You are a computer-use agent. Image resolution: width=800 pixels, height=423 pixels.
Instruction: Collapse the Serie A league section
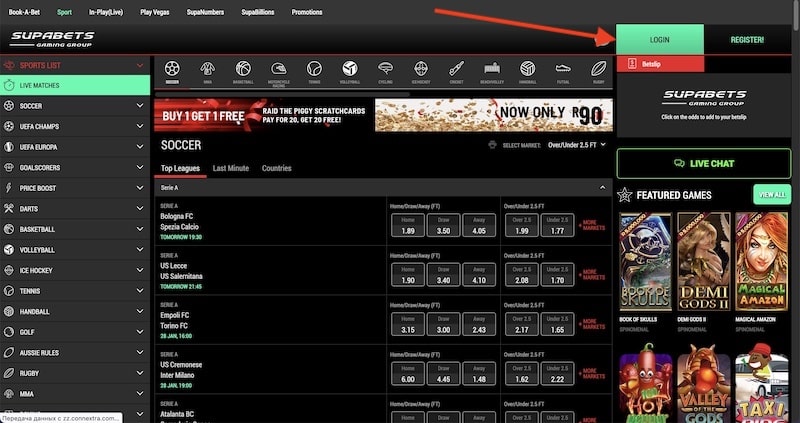[603, 188]
